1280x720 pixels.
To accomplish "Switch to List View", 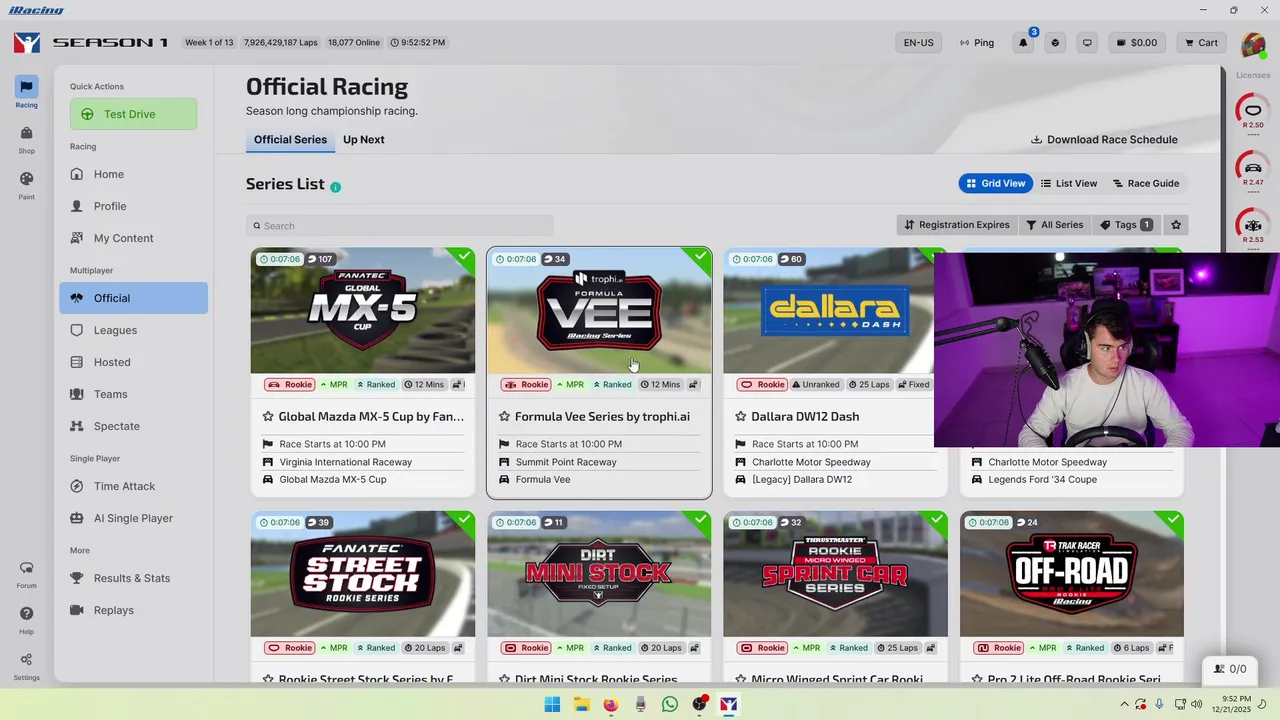I will (1069, 183).
